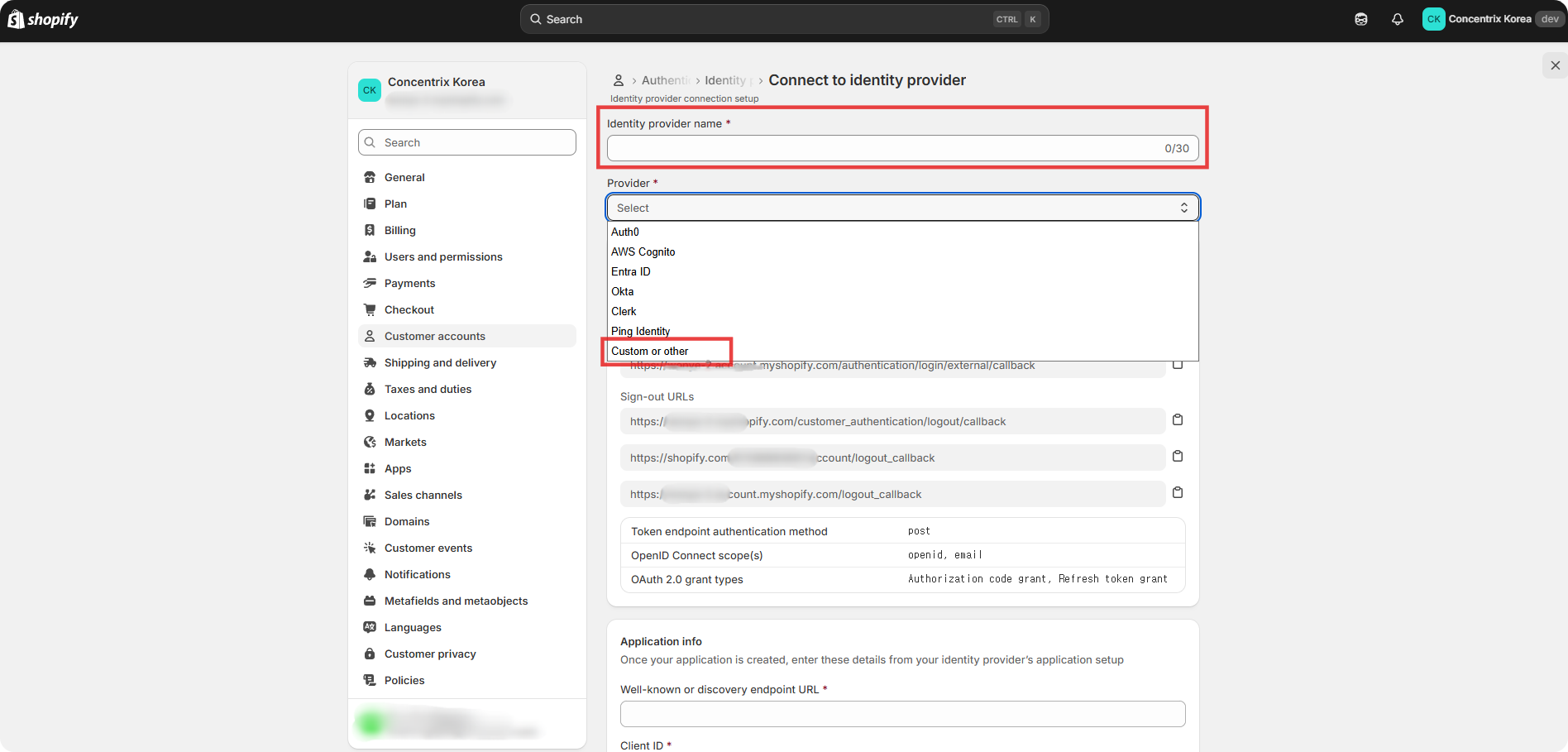Focus the Well-known or discovery endpoint URL field
1568x752 pixels.
(903, 714)
